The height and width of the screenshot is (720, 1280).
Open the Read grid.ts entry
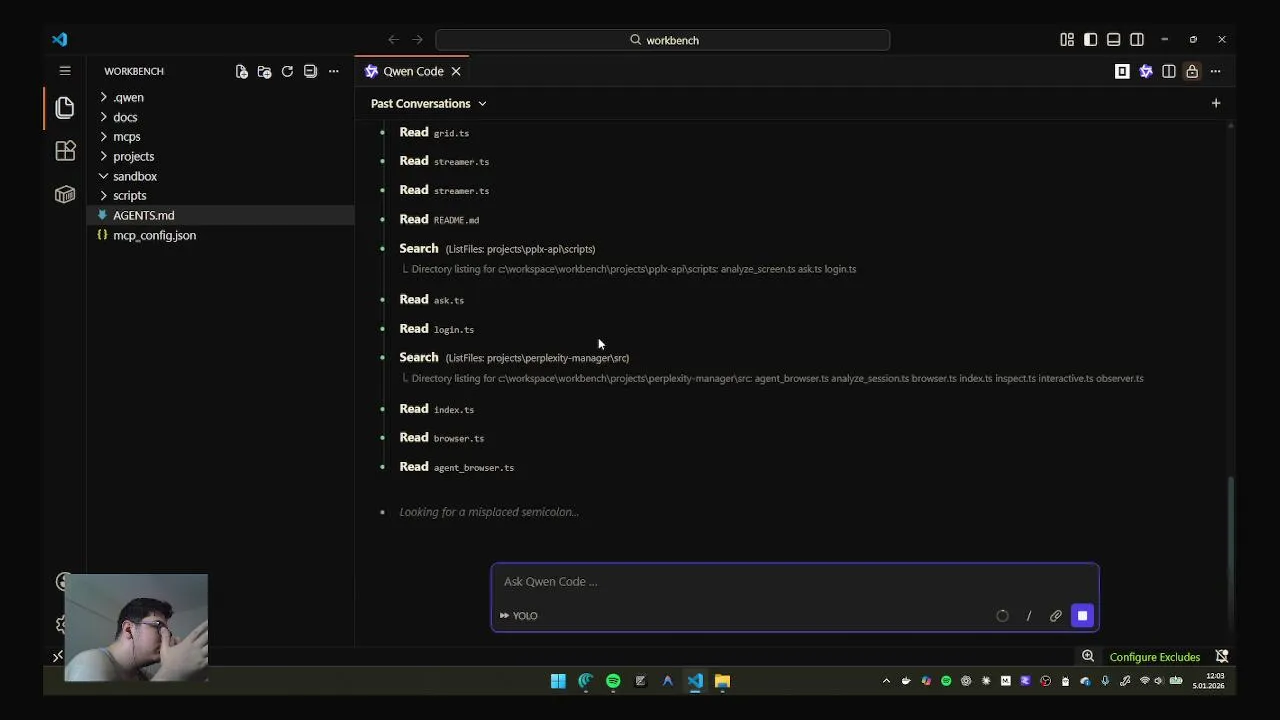(434, 132)
